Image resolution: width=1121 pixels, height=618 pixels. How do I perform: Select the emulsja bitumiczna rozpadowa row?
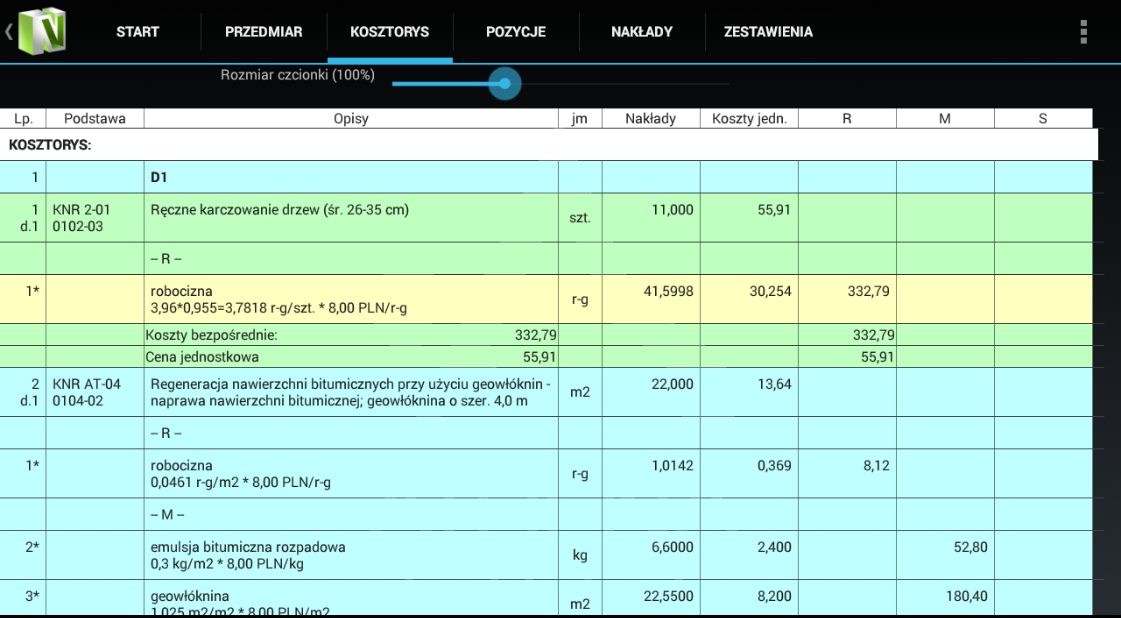point(546,555)
